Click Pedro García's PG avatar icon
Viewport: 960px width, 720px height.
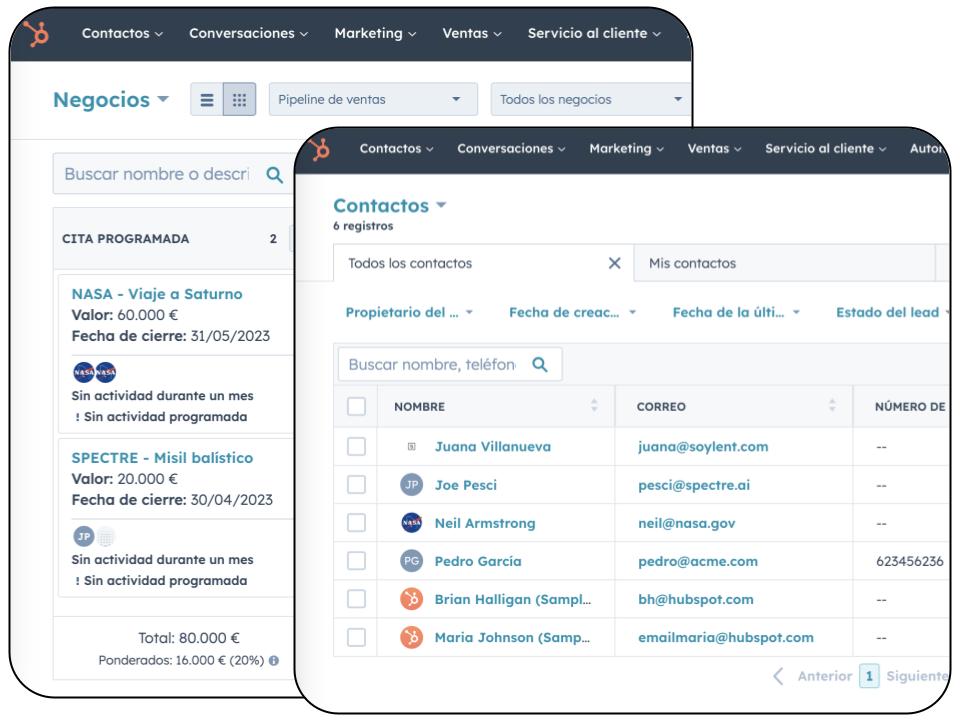pyautogui.click(x=412, y=561)
